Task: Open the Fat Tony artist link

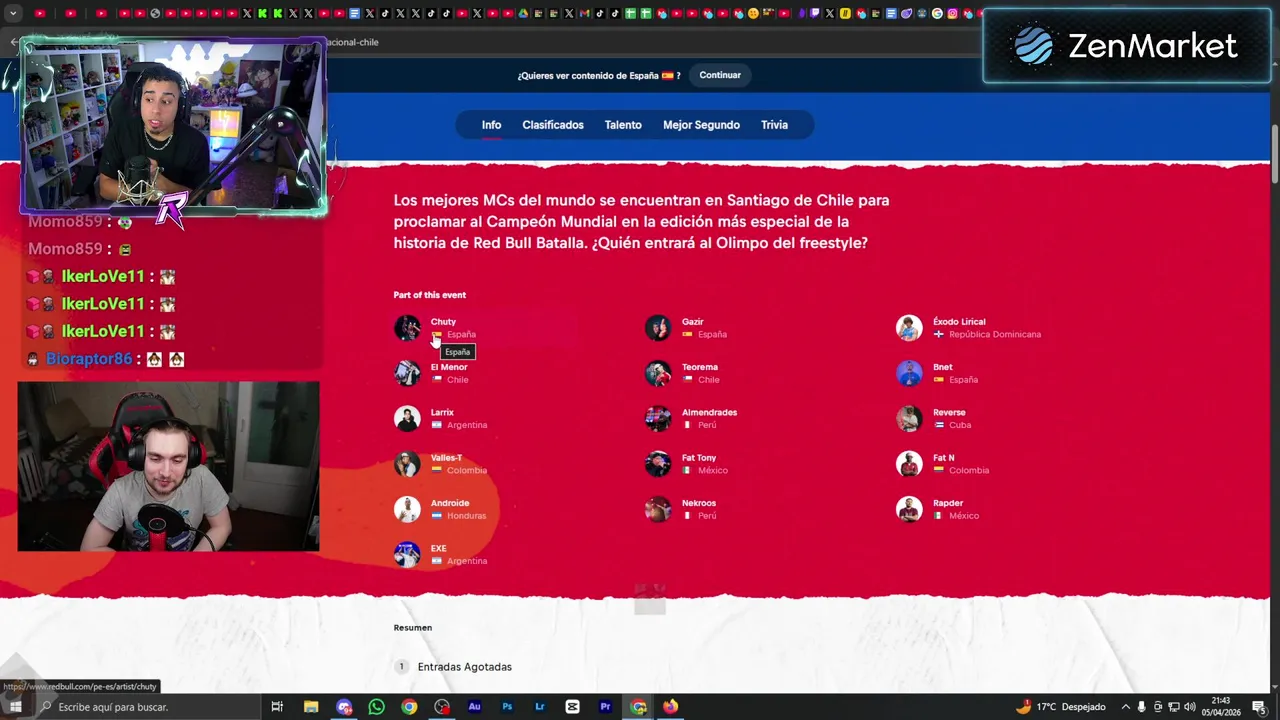Action: click(699, 458)
